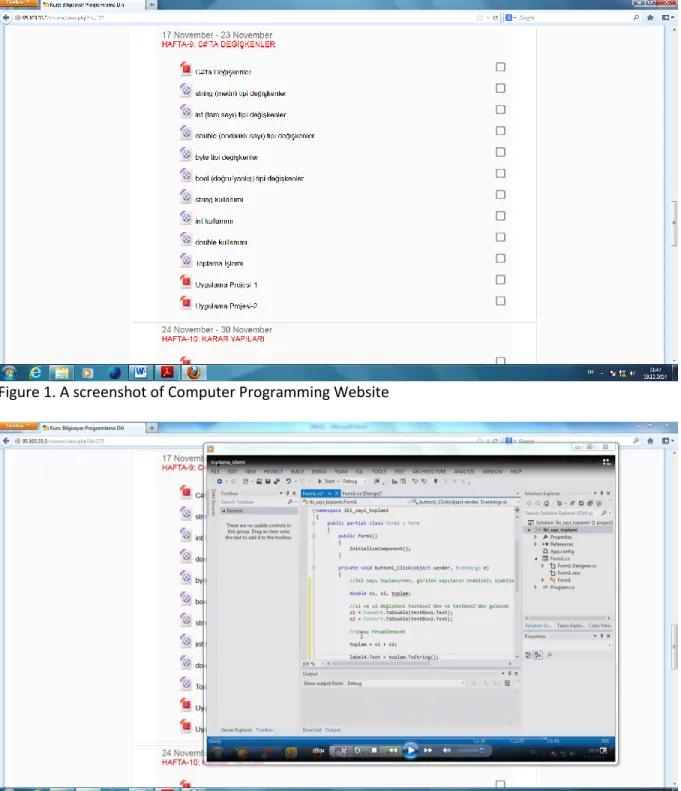Collapse the Form1.cs node in Solution Explorer
The height and width of the screenshot is (791, 681).
(536, 558)
